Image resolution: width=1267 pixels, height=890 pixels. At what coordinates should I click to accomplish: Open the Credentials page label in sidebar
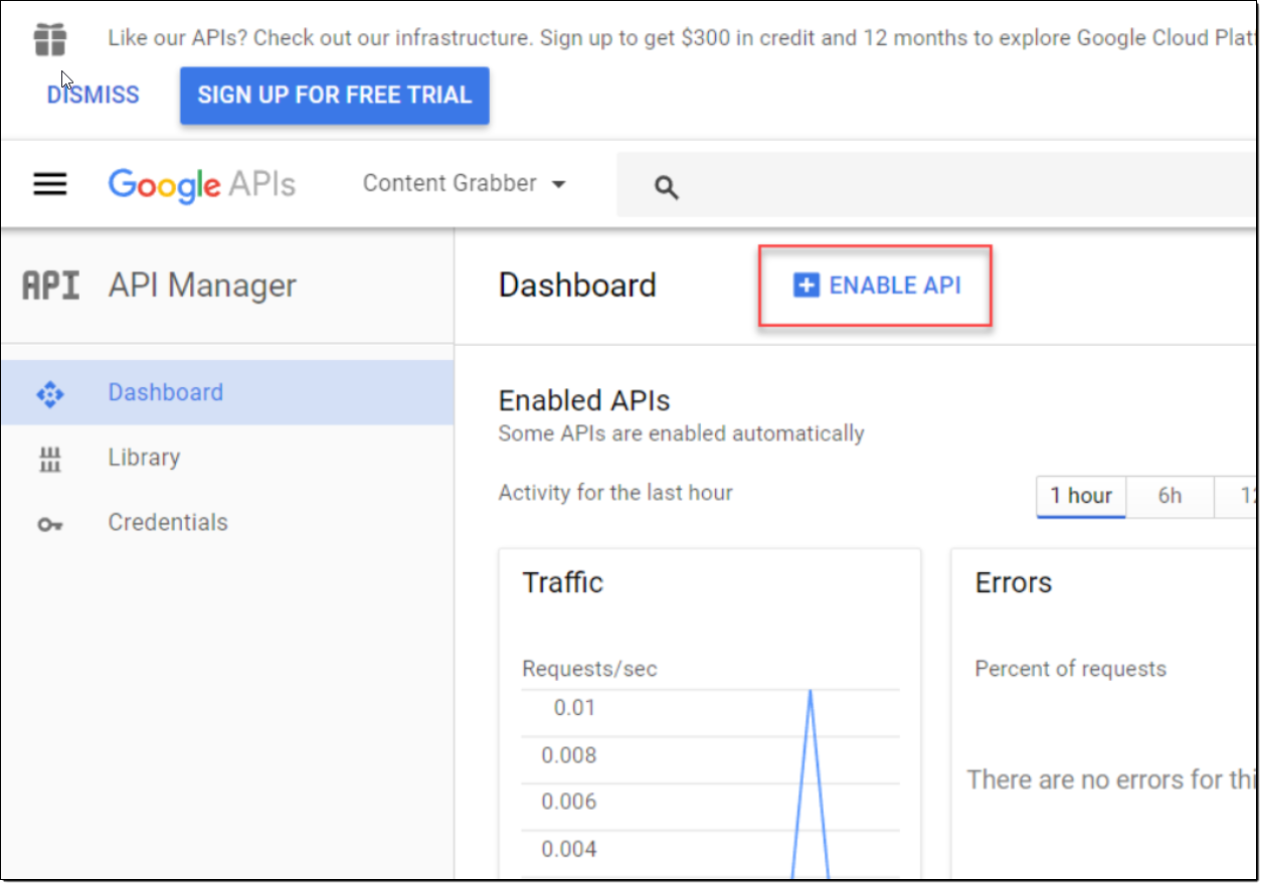tap(168, 522)
